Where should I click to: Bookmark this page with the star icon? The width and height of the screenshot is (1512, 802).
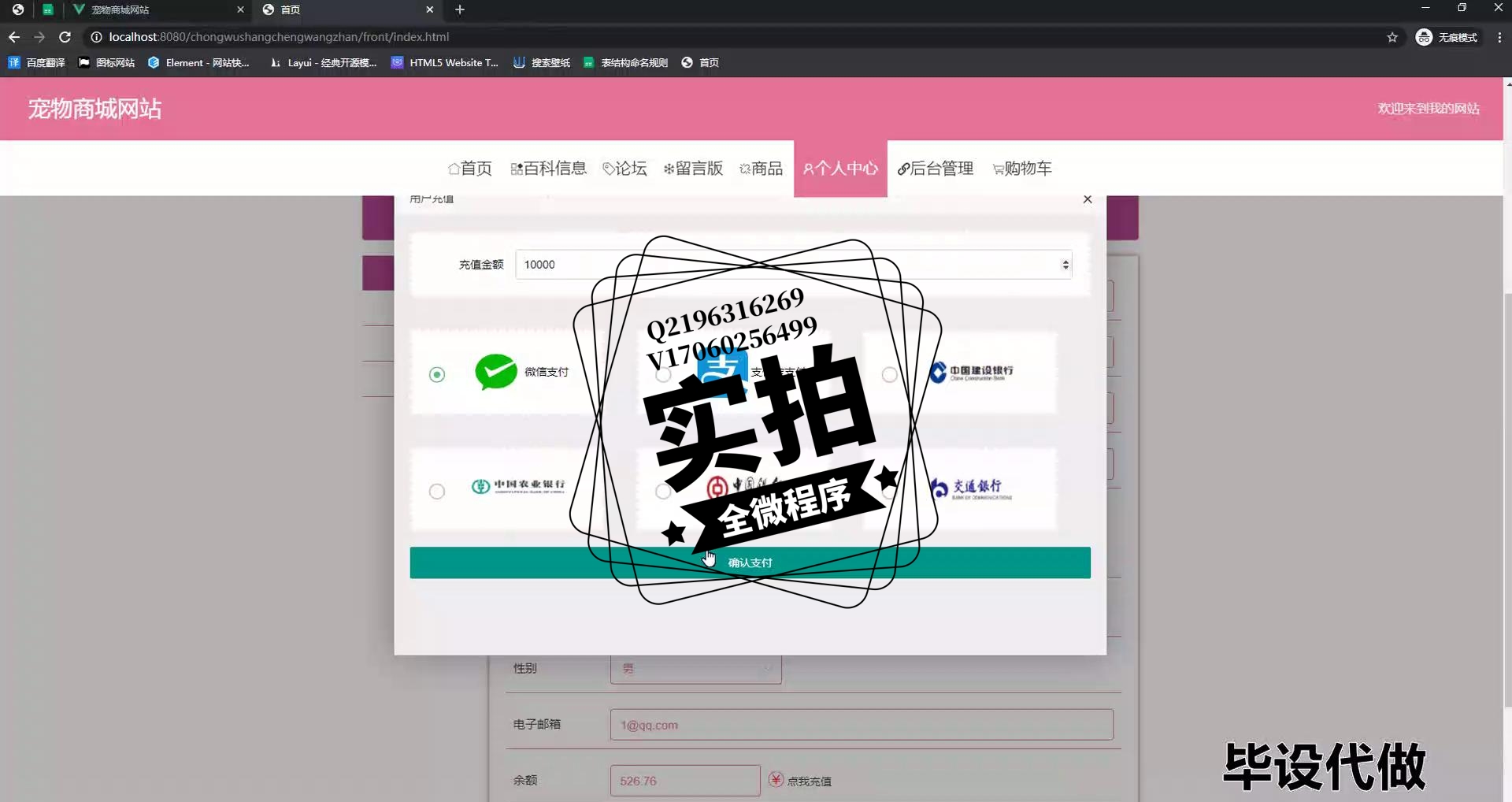pos(1392,37)
